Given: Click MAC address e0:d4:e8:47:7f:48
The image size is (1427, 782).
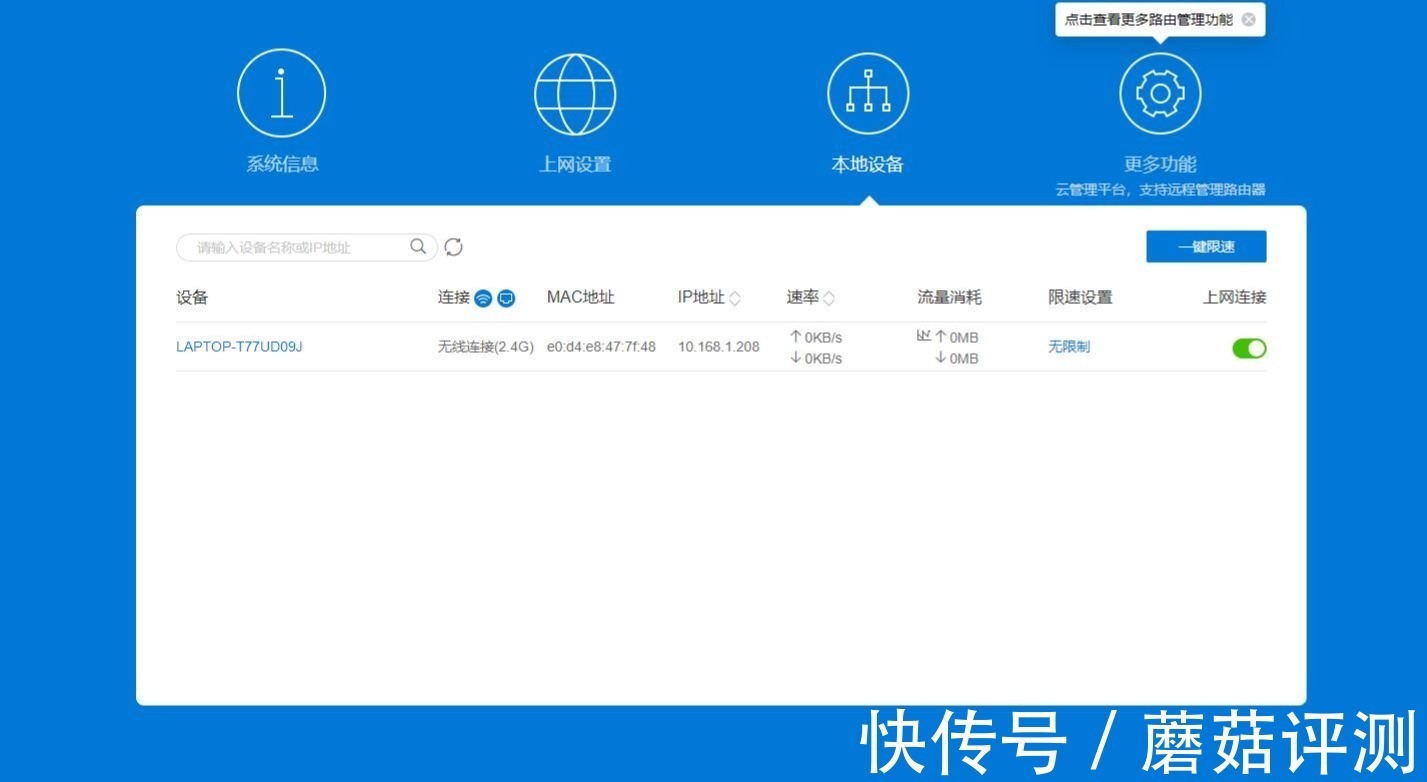Looking at the screenshot, I should 601,347.
